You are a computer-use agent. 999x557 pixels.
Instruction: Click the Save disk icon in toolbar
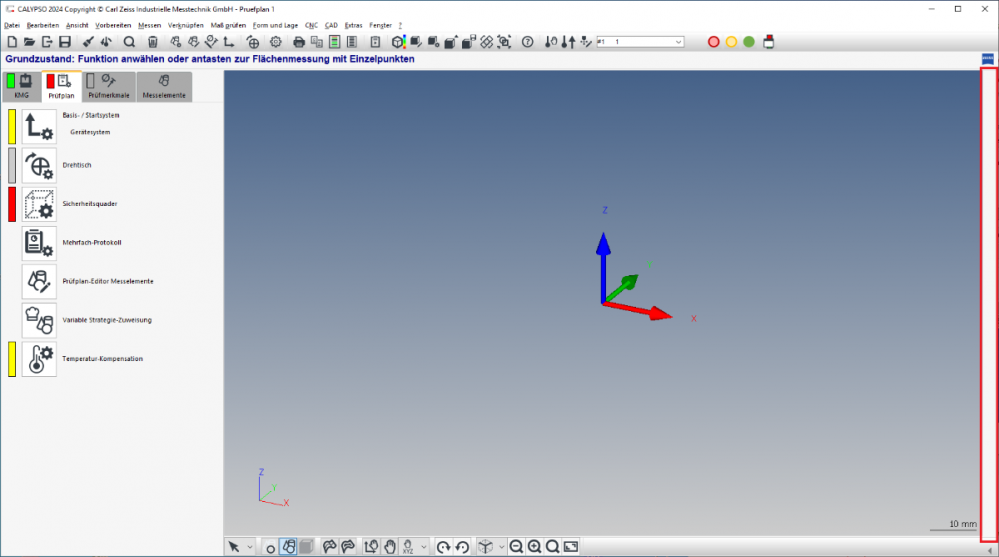pyautogui.click(x=64, y=42)
